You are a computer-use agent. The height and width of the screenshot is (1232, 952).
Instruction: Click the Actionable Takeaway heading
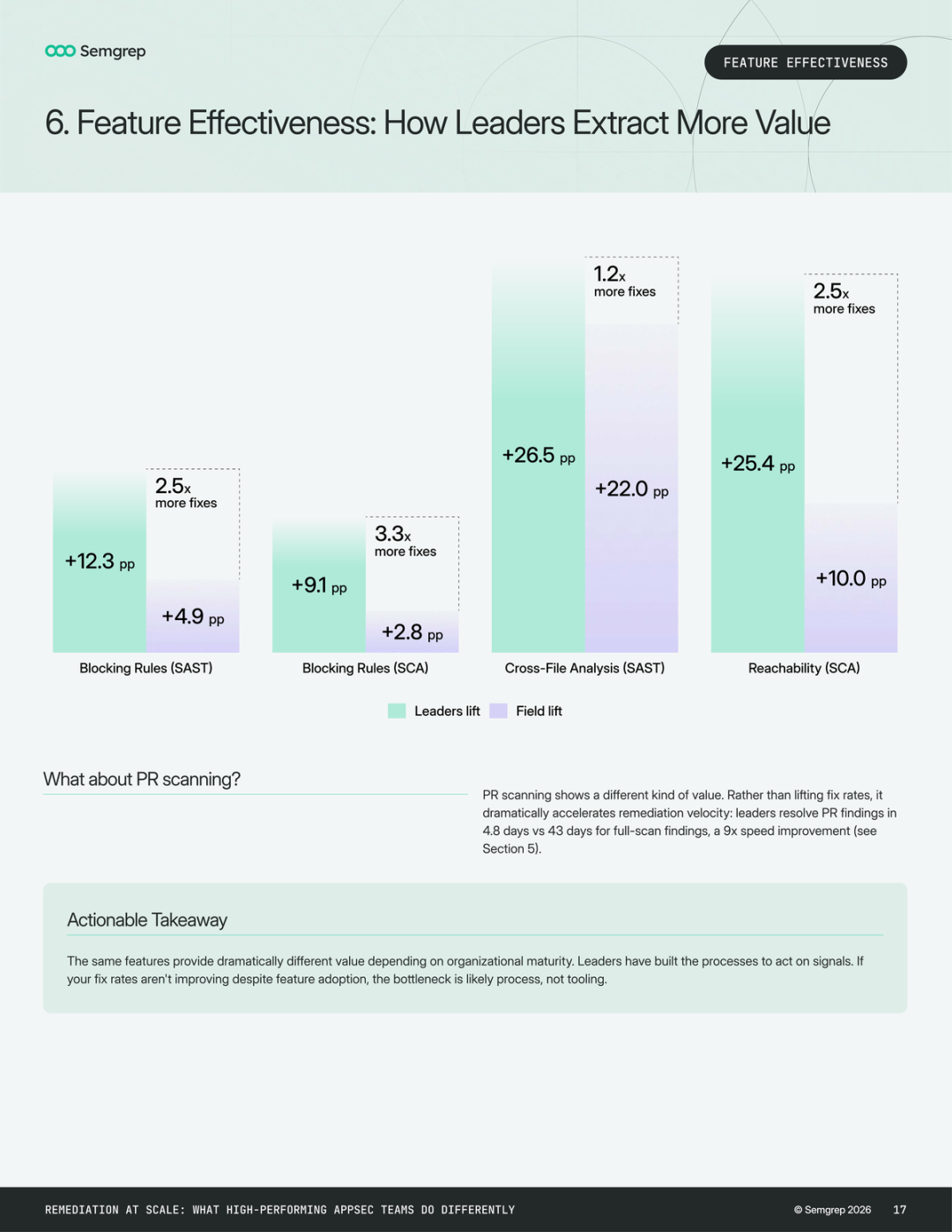[147, 920]
